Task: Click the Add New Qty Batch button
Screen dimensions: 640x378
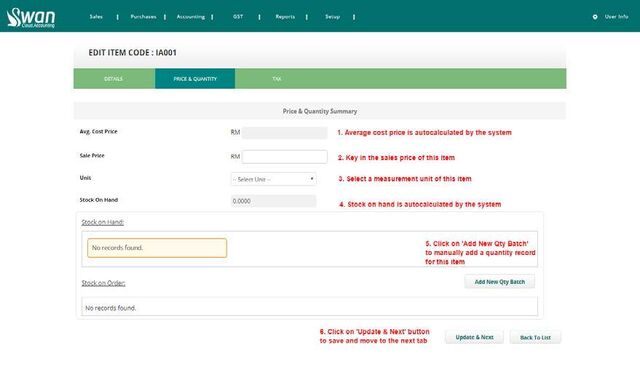Action: 500,282
